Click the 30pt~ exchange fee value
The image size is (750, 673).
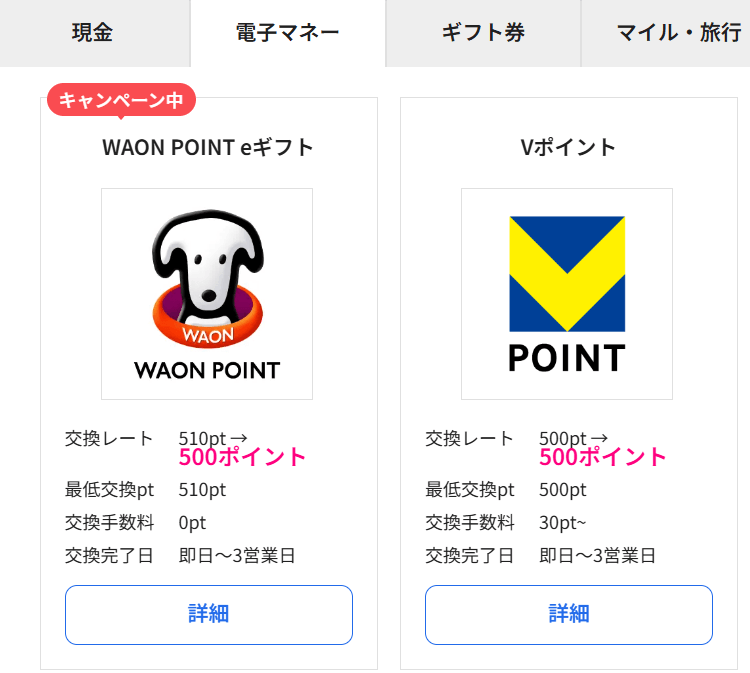561,522
